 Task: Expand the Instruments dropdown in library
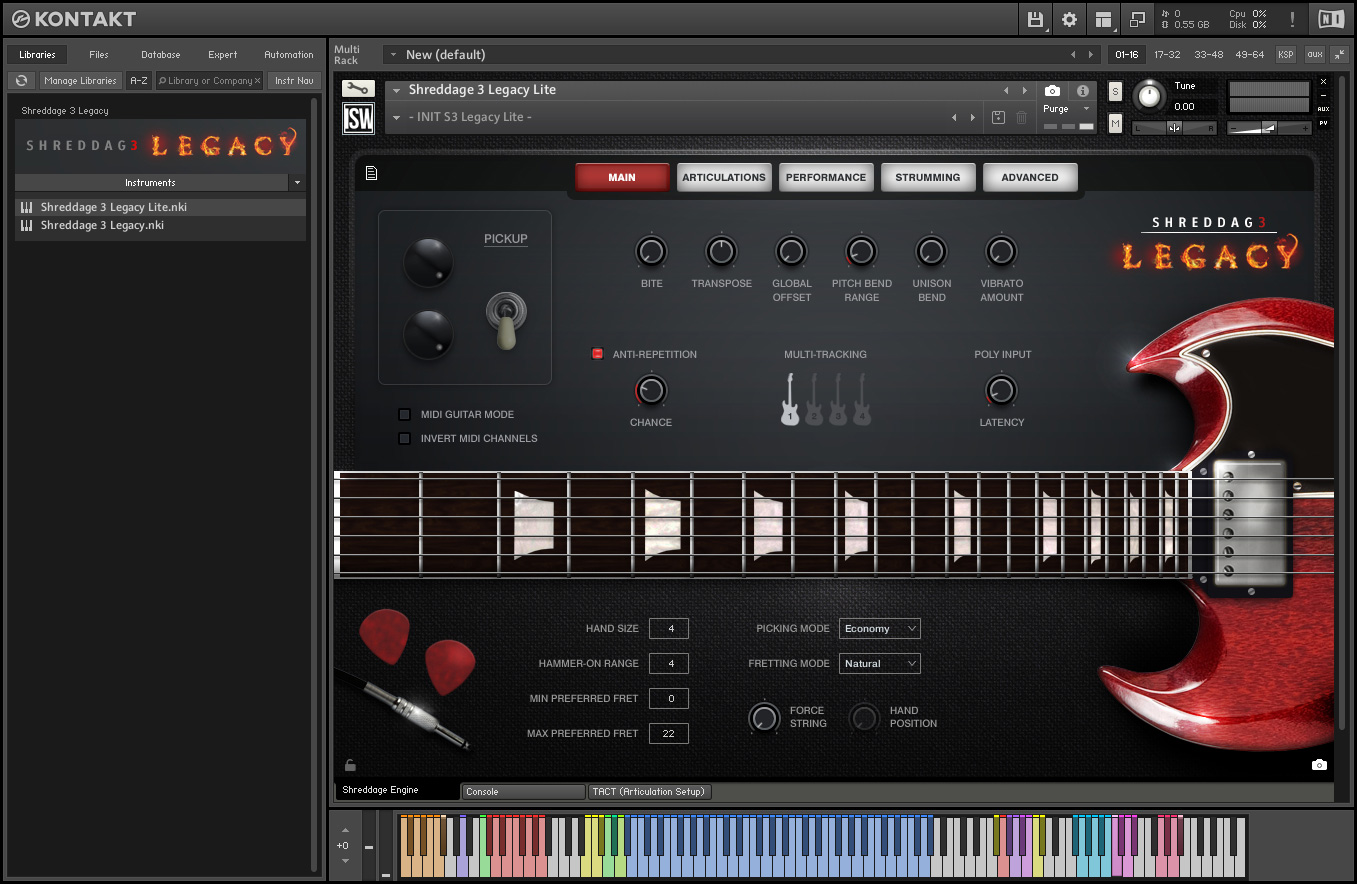coord(297,183)
